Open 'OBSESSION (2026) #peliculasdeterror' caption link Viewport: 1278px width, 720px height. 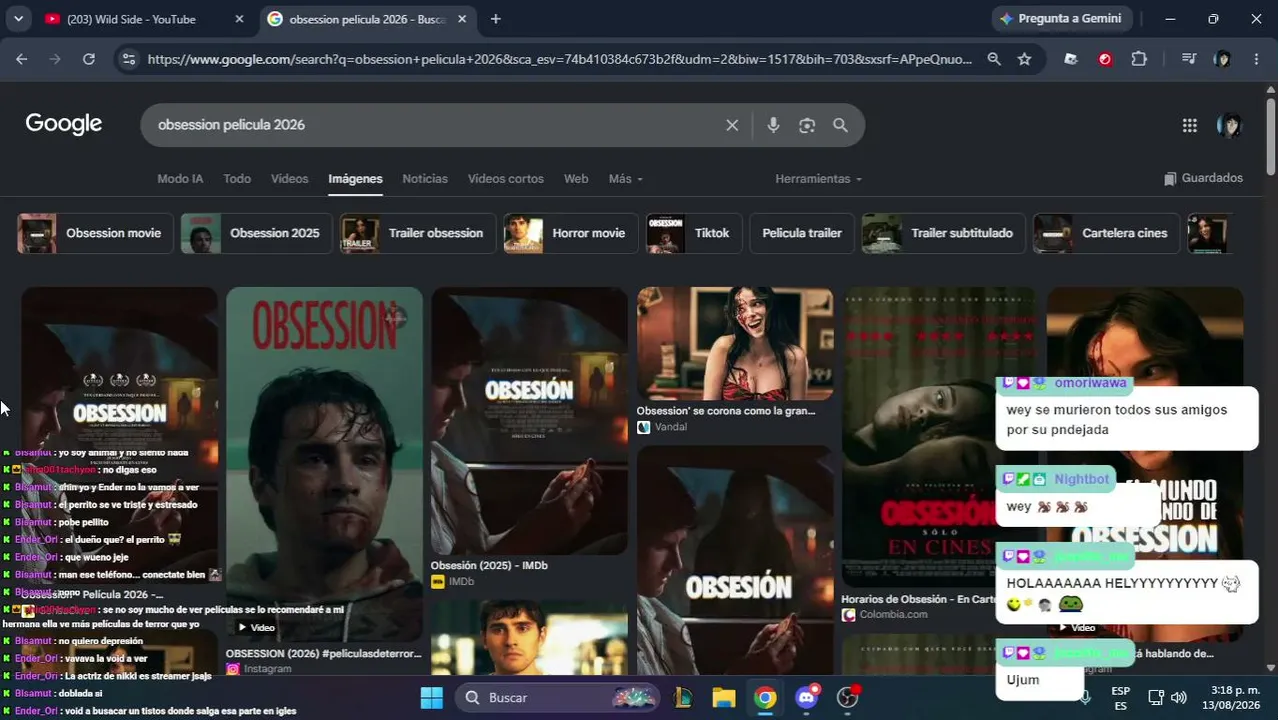324,653
